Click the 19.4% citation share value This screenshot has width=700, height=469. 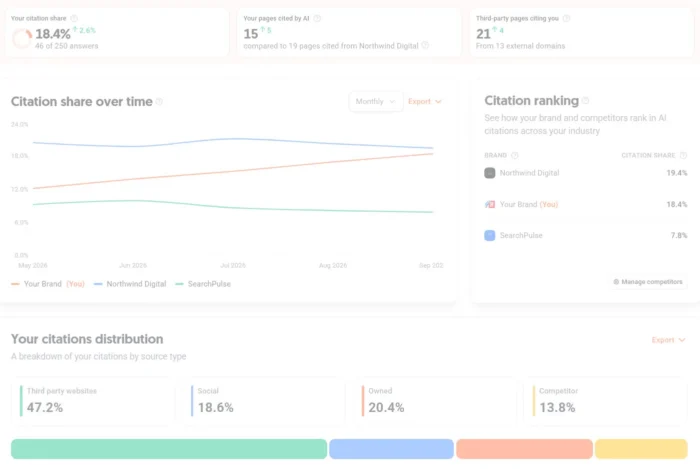coord(676,173)
